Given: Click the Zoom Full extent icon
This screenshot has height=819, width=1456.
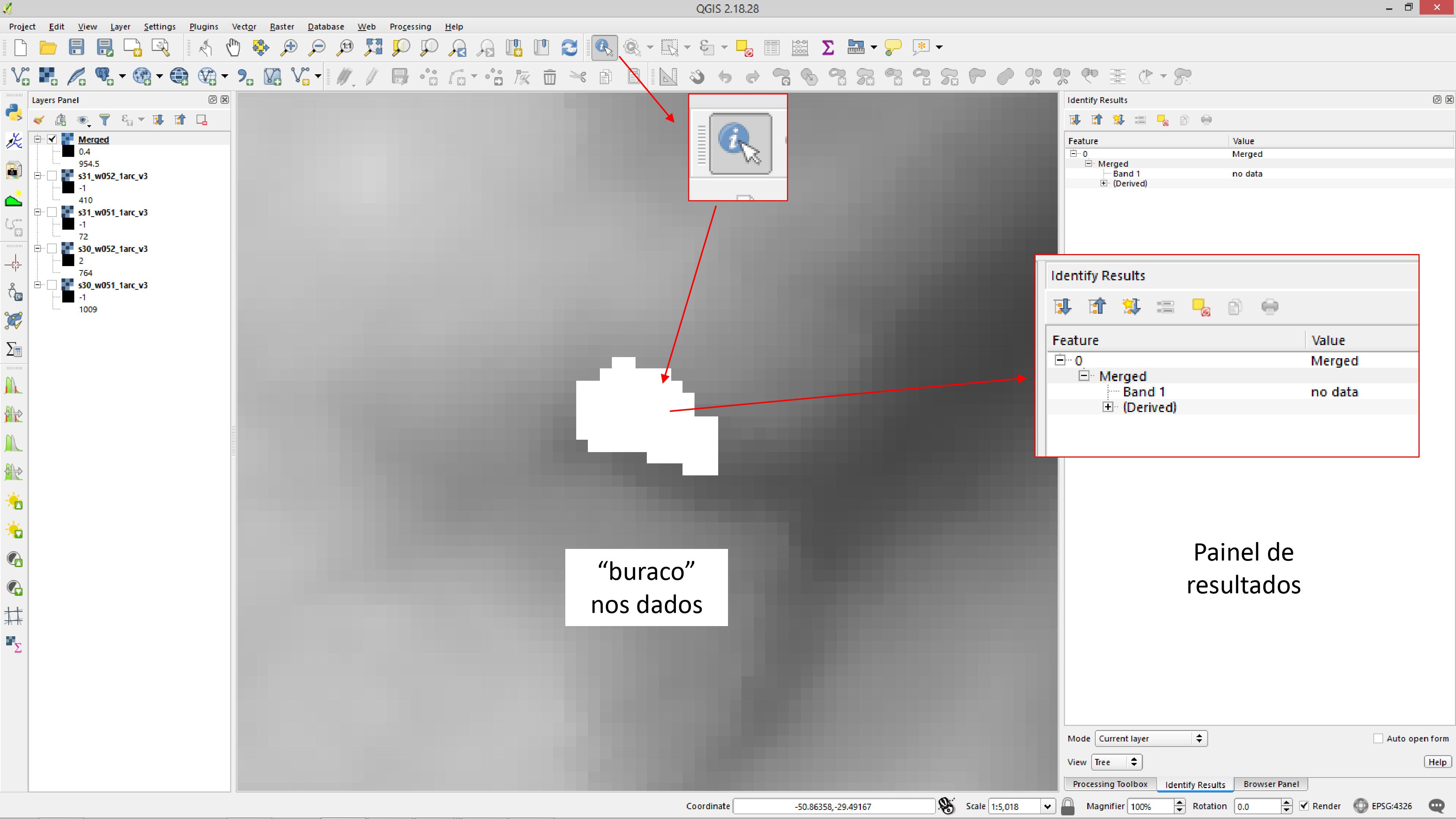Looking at the screenshot, I should pos(373,47).
